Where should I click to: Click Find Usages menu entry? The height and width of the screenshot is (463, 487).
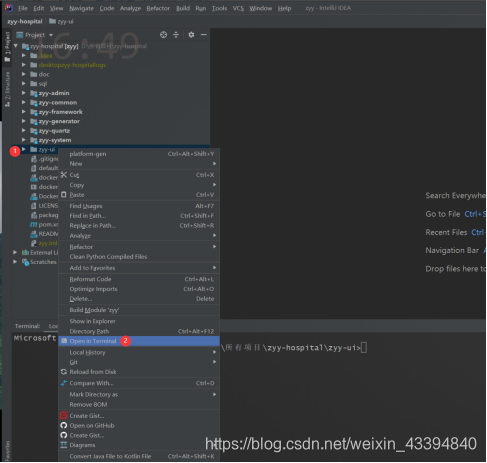click(x=139, y=206)
